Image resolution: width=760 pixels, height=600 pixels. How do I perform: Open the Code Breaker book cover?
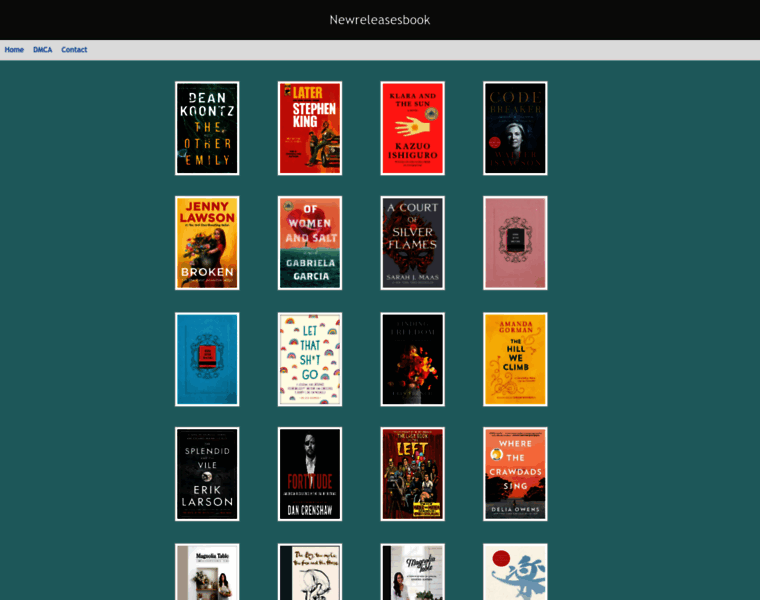click(515, 128)
